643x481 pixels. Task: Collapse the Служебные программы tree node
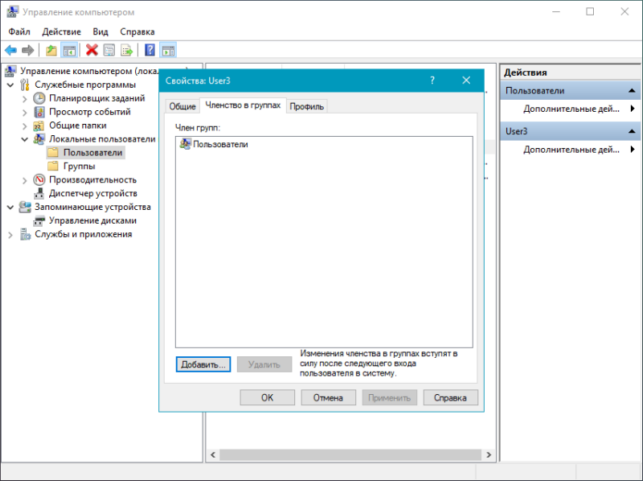pyautogui.click(x=11, y=85)
